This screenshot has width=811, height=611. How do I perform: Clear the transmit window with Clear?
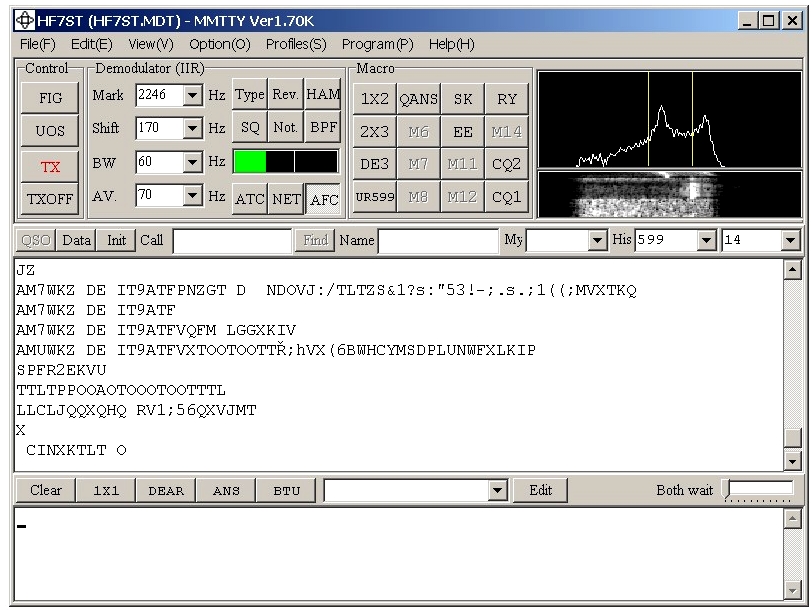coord(46,490)
